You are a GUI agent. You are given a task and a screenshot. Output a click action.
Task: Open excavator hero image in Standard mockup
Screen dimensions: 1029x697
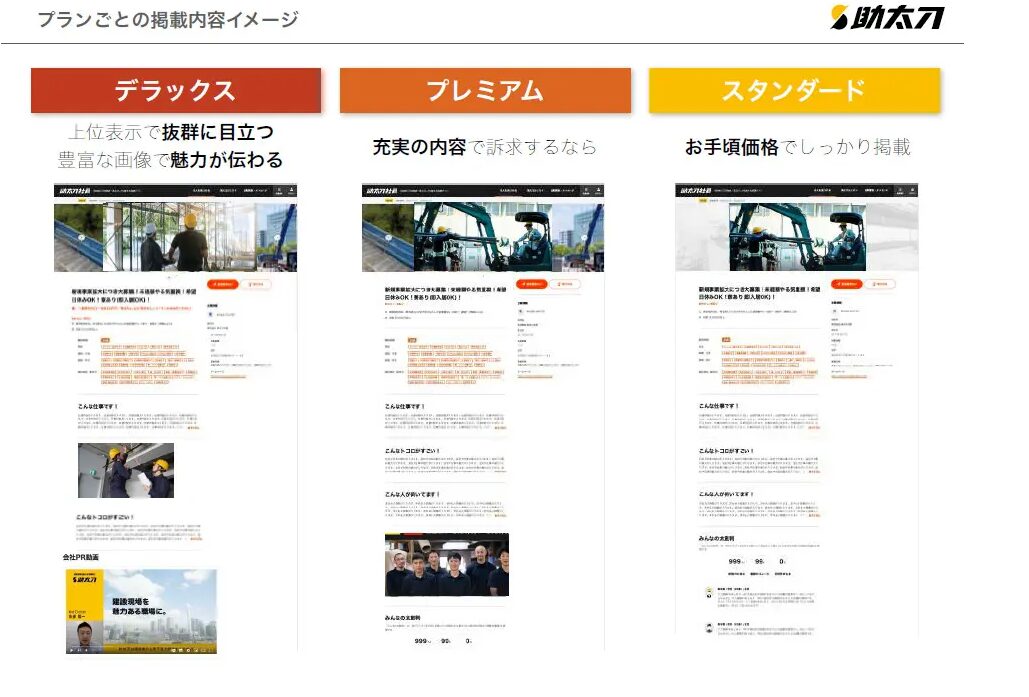[797, 237]
